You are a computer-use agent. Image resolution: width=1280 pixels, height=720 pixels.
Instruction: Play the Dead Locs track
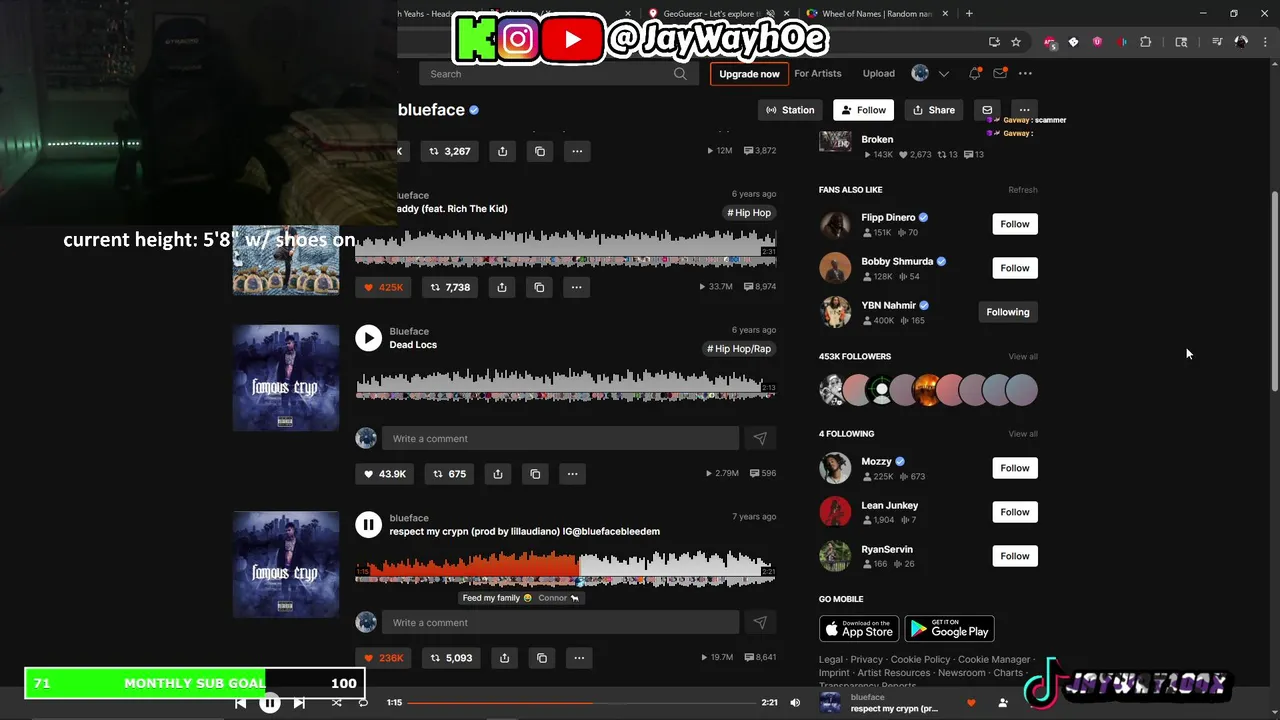click(368, 338)
